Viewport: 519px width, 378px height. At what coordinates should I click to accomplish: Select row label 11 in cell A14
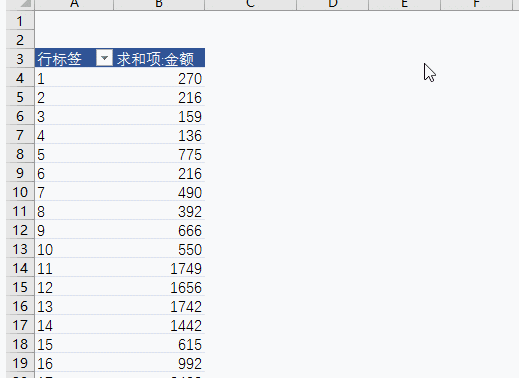pos(74,268)
